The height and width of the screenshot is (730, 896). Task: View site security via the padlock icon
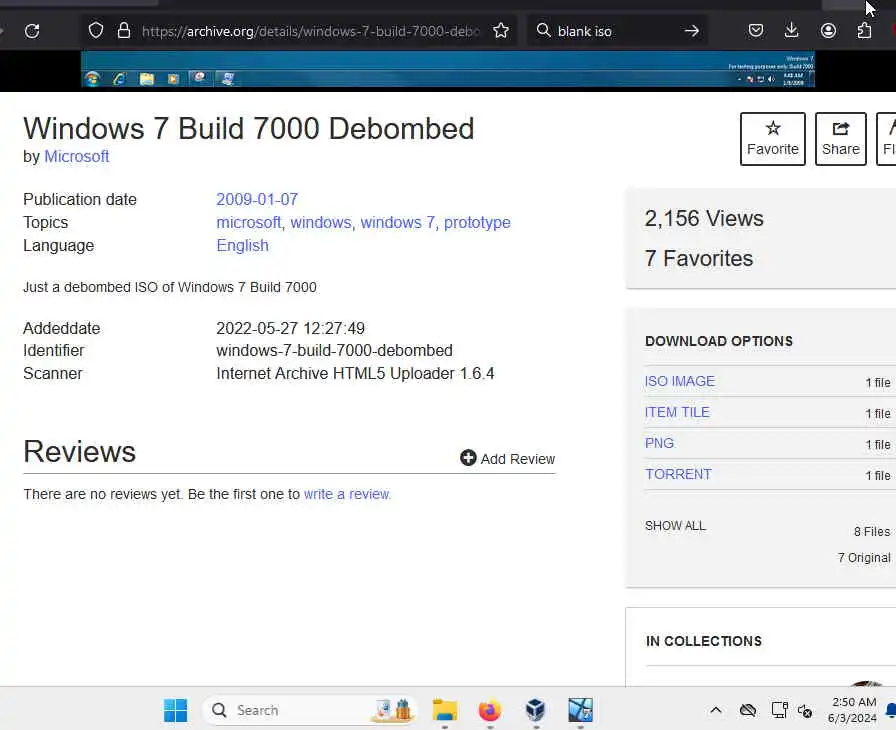pyautogui.click(x=123, y=30)
